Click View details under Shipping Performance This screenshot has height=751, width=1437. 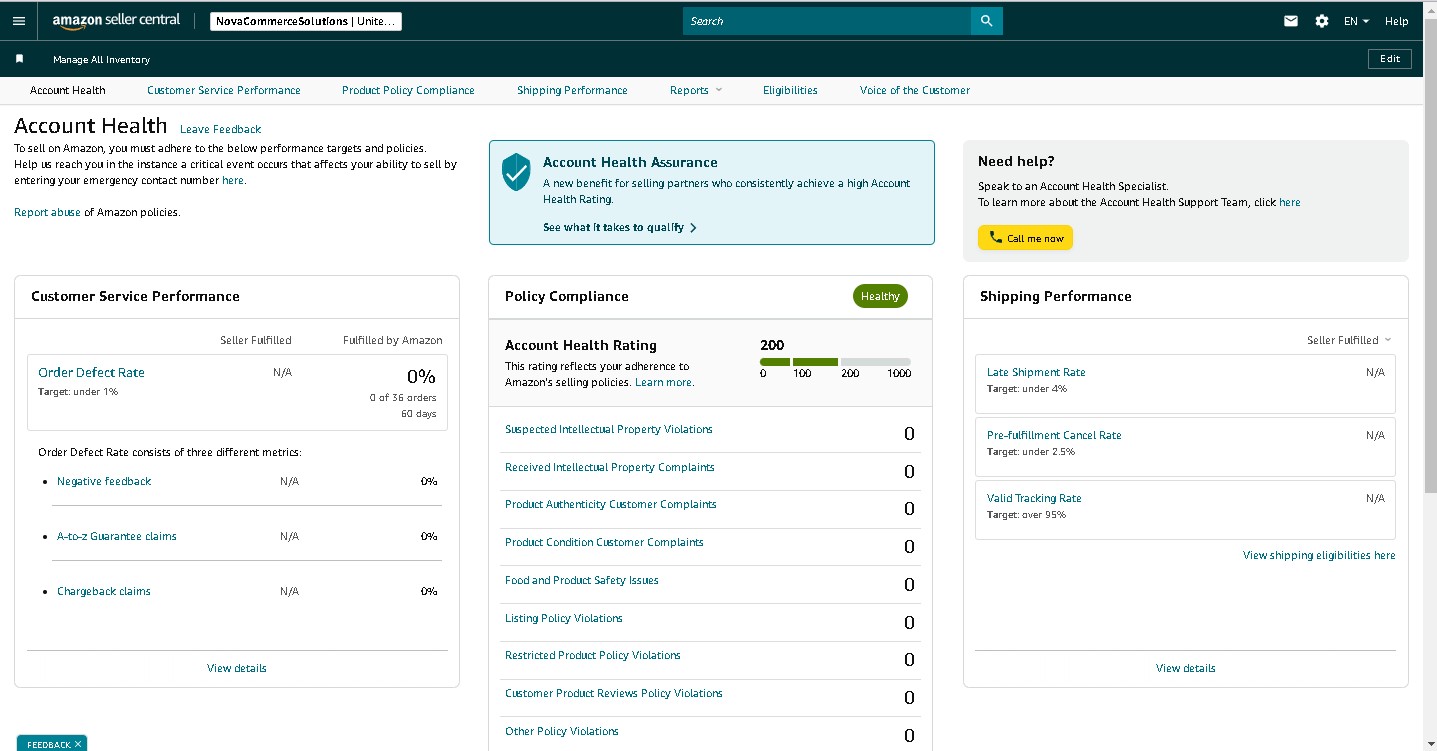pos(1186,668)
